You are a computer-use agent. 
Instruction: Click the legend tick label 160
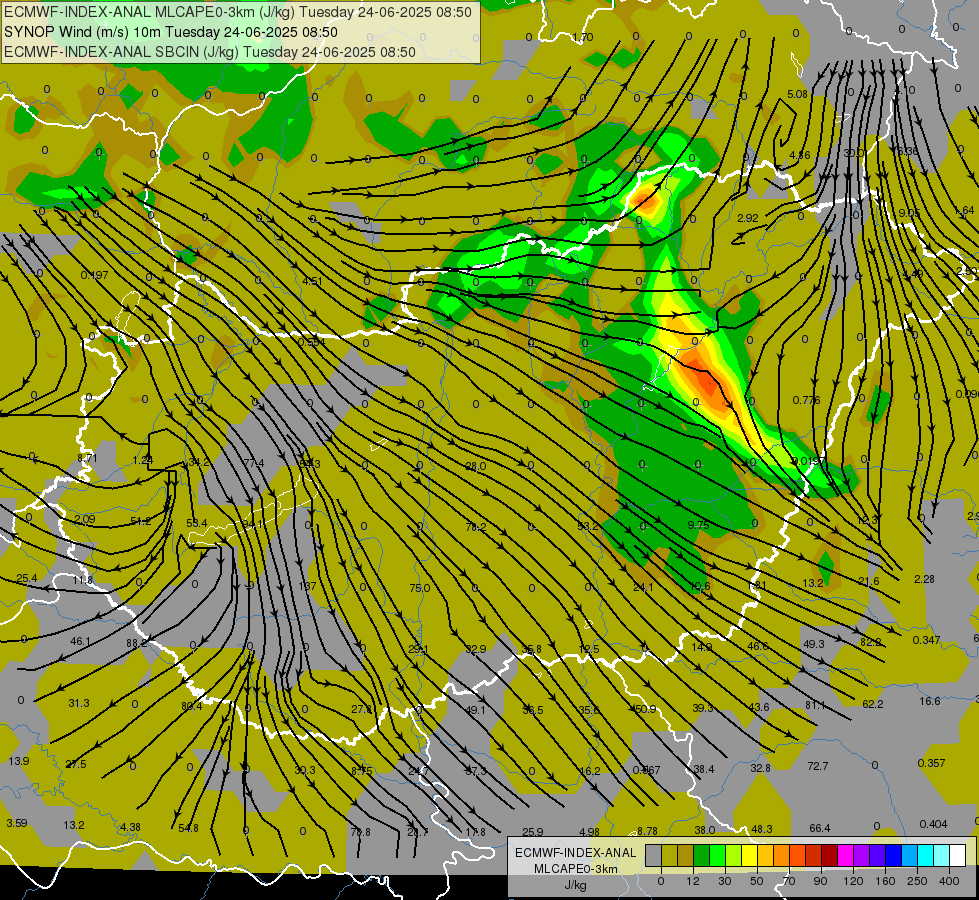pos(885,881)
